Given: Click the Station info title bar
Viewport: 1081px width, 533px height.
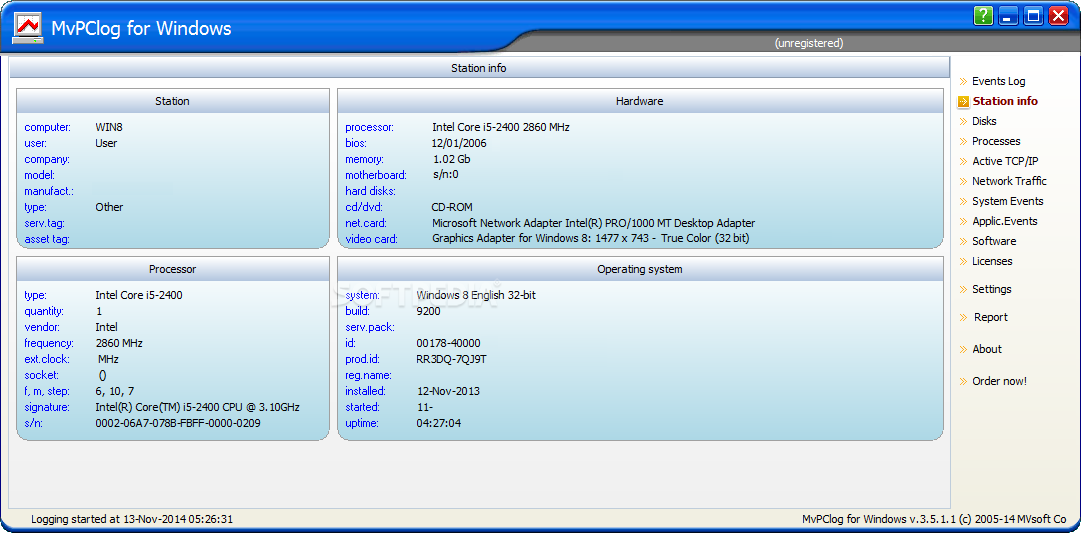Looking at the screenshot, I should point(479,68).
